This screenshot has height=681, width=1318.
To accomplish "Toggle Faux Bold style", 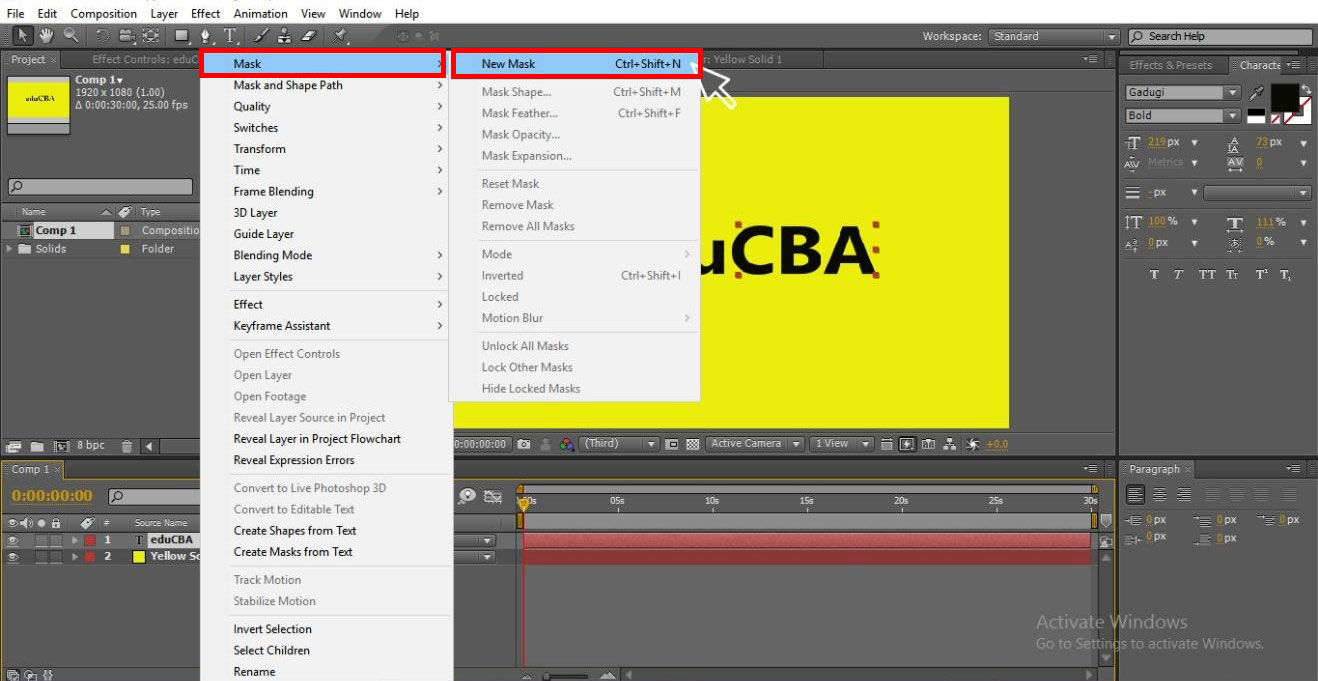I will pos(1154,275).
